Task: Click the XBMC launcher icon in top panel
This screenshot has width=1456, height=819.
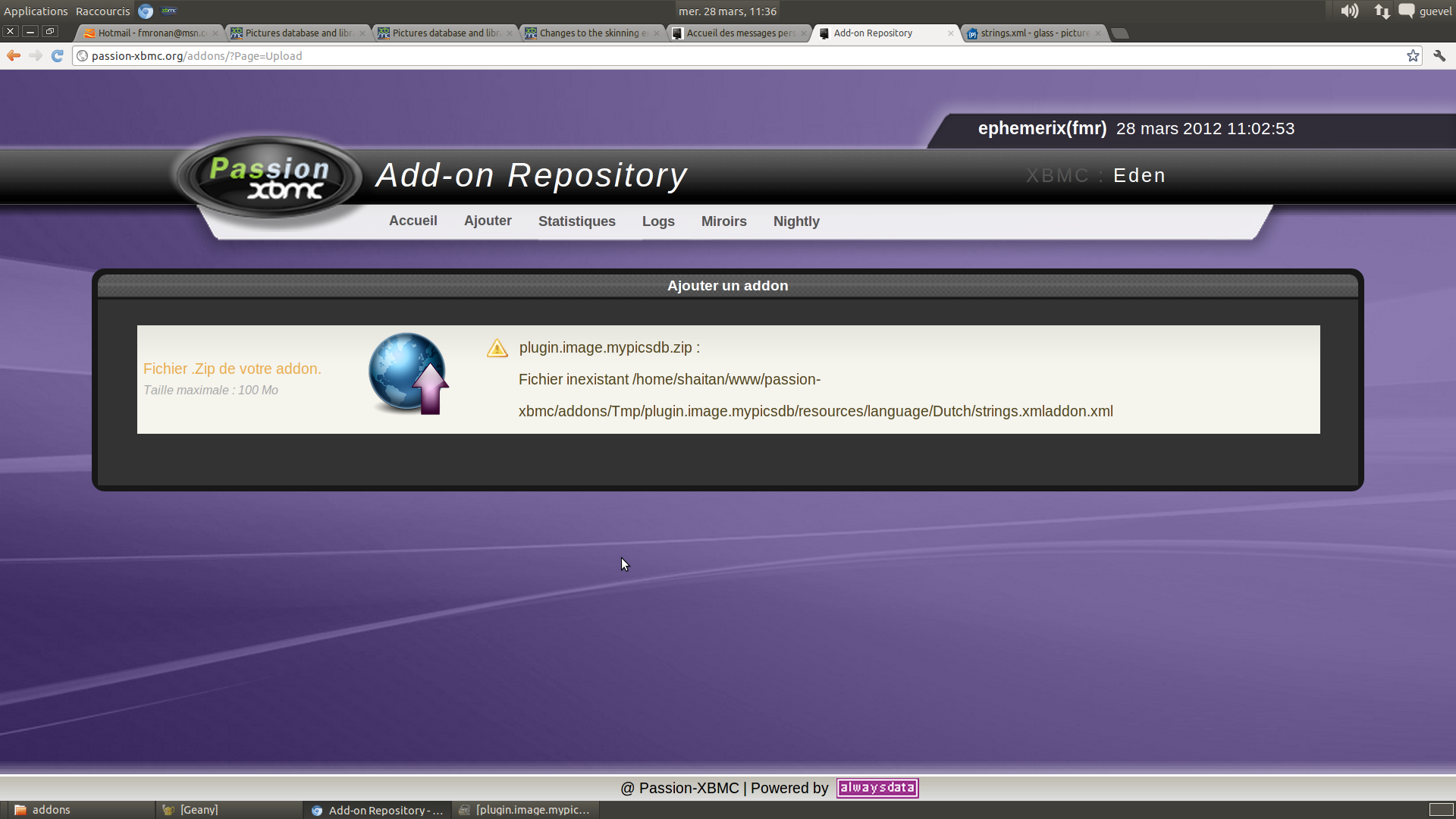Action: click(x=169, y=11)
